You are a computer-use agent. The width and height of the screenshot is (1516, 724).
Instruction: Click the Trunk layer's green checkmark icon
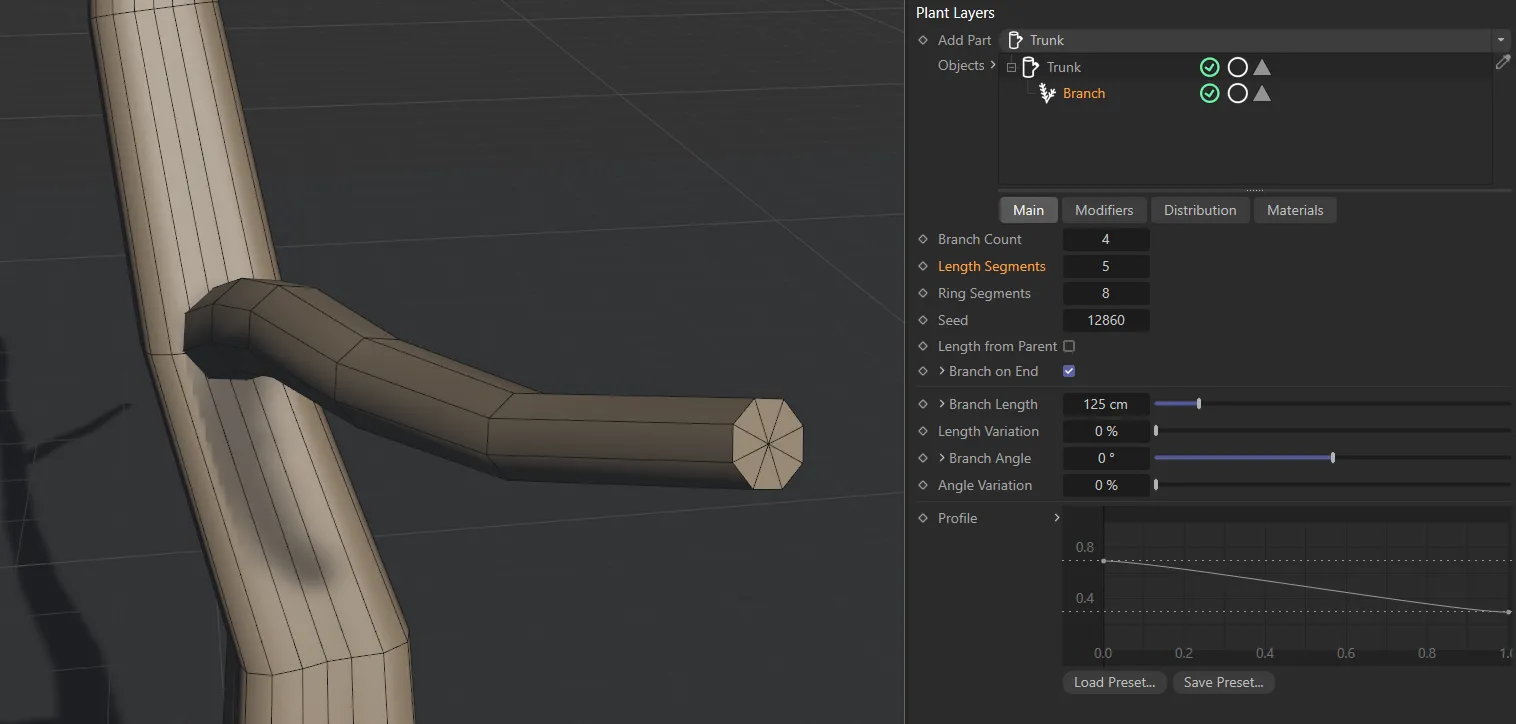[x=1209, y=67]
